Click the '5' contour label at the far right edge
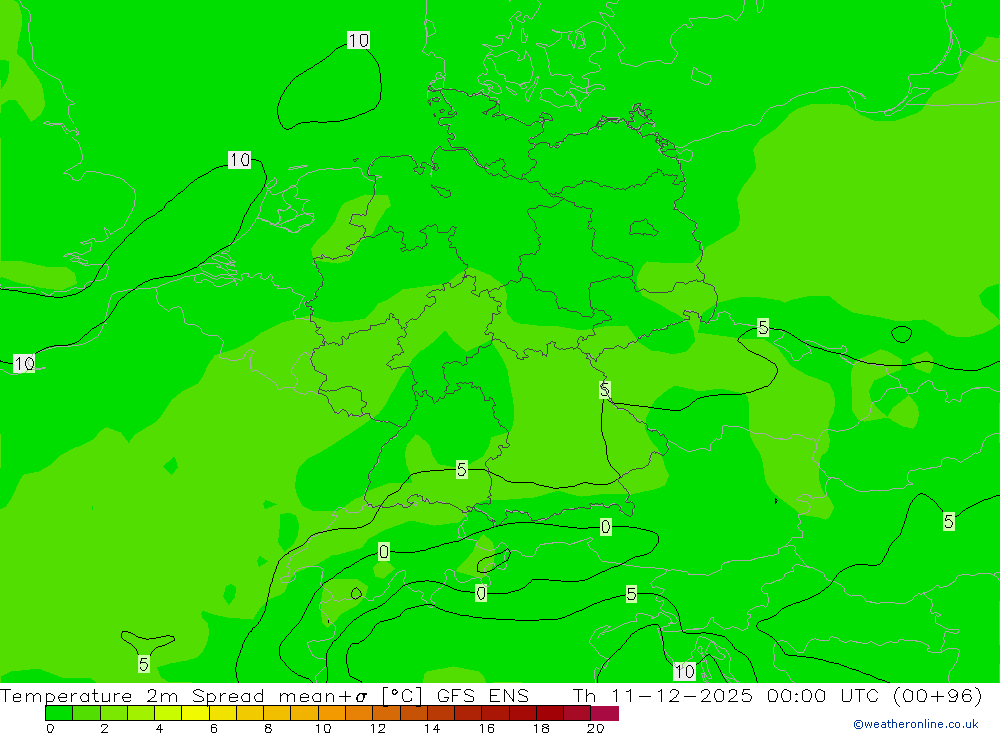Image resolution: width=1000 pixels, height=733 pixels. pyautogui.click(x=949, y=521)
